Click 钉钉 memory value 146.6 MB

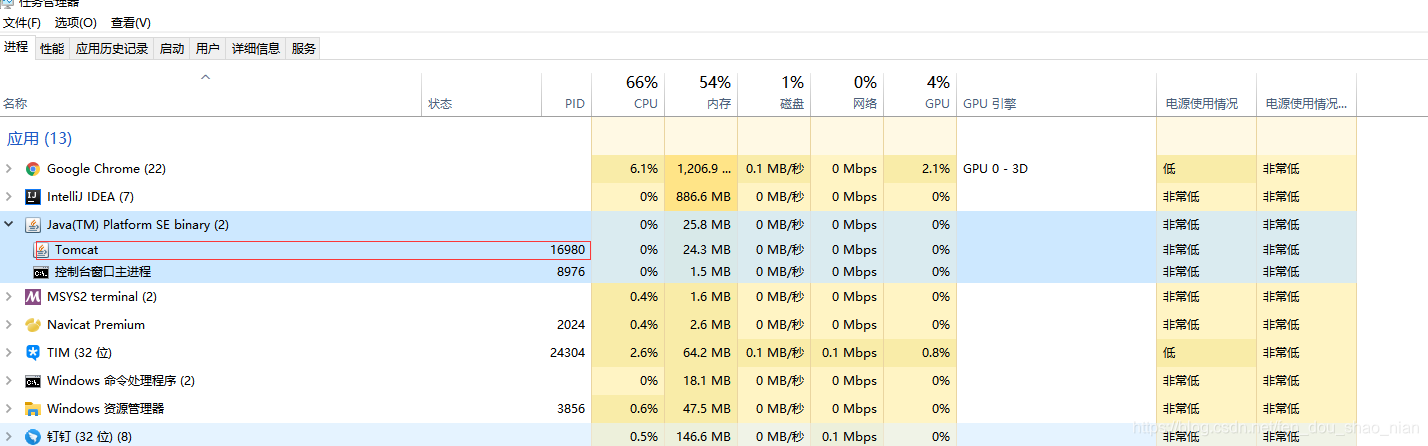(x=704, y=437)
